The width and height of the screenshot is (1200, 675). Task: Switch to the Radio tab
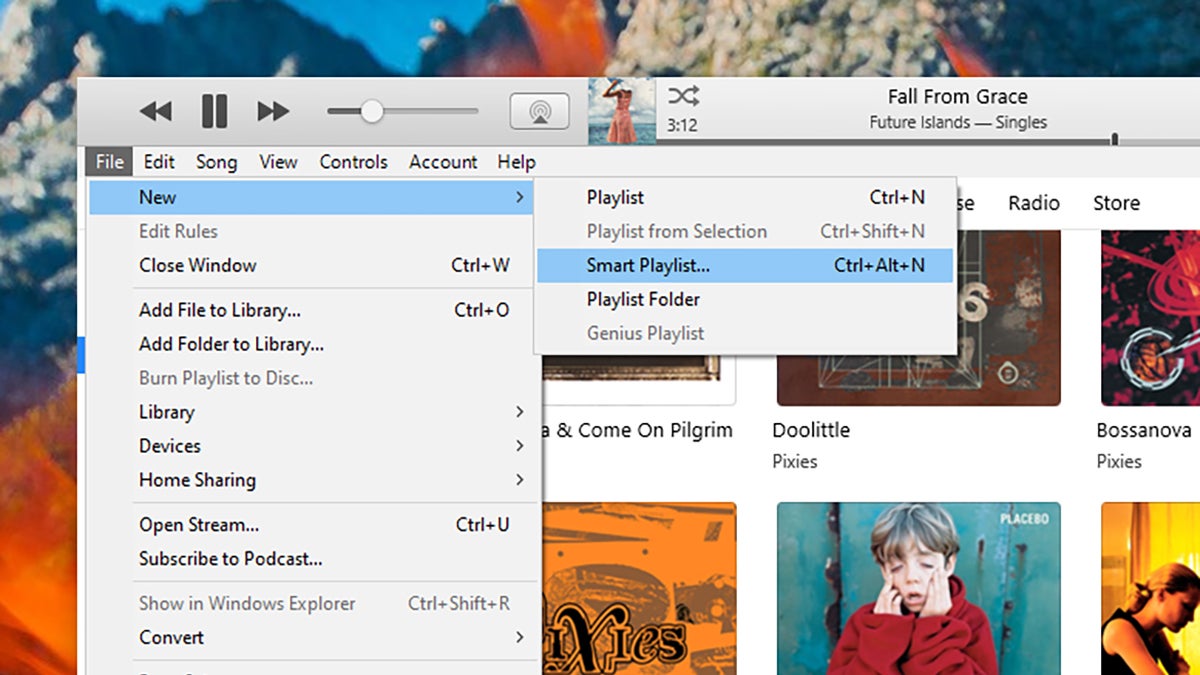pyautogui.click(x=1033, y=203)
